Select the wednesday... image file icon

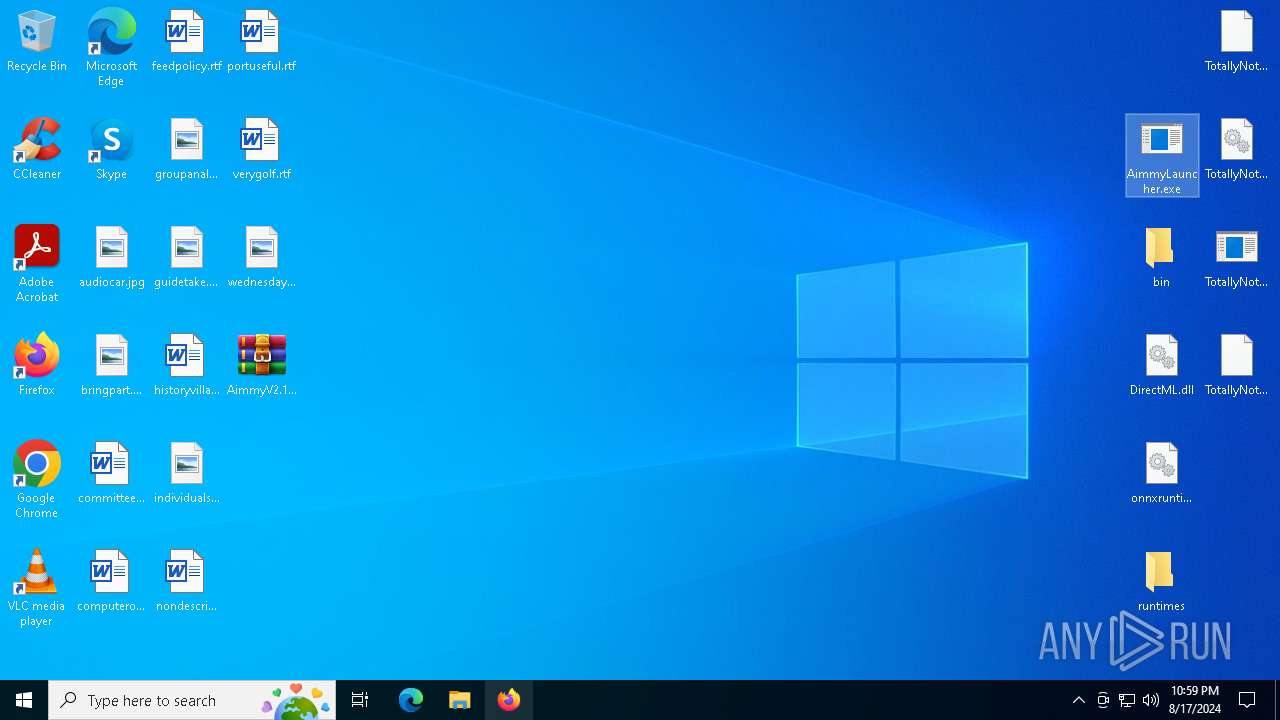[x=261, y=258]
